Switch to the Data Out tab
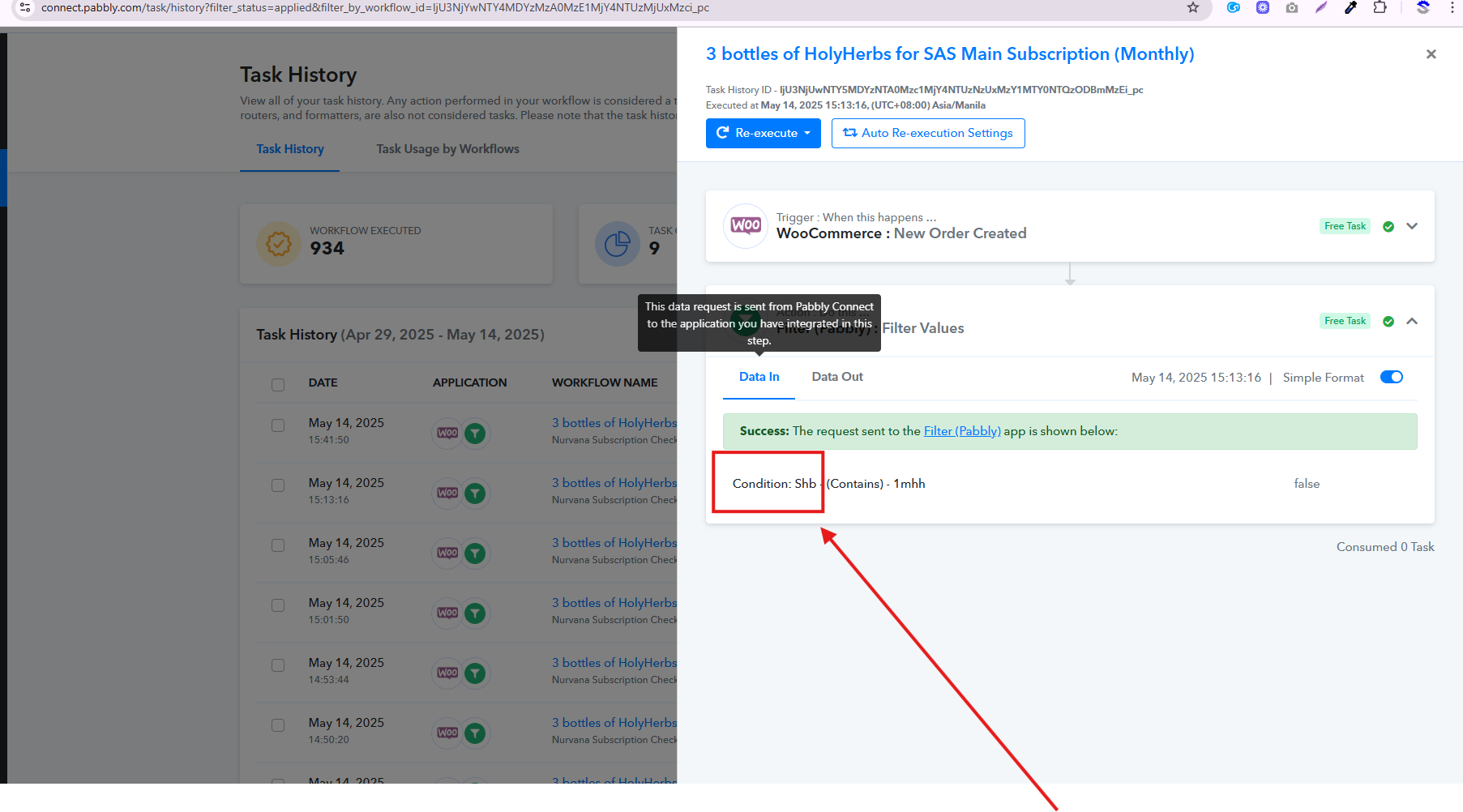Screen dimensions: 1463x812 tap(837, 377)
